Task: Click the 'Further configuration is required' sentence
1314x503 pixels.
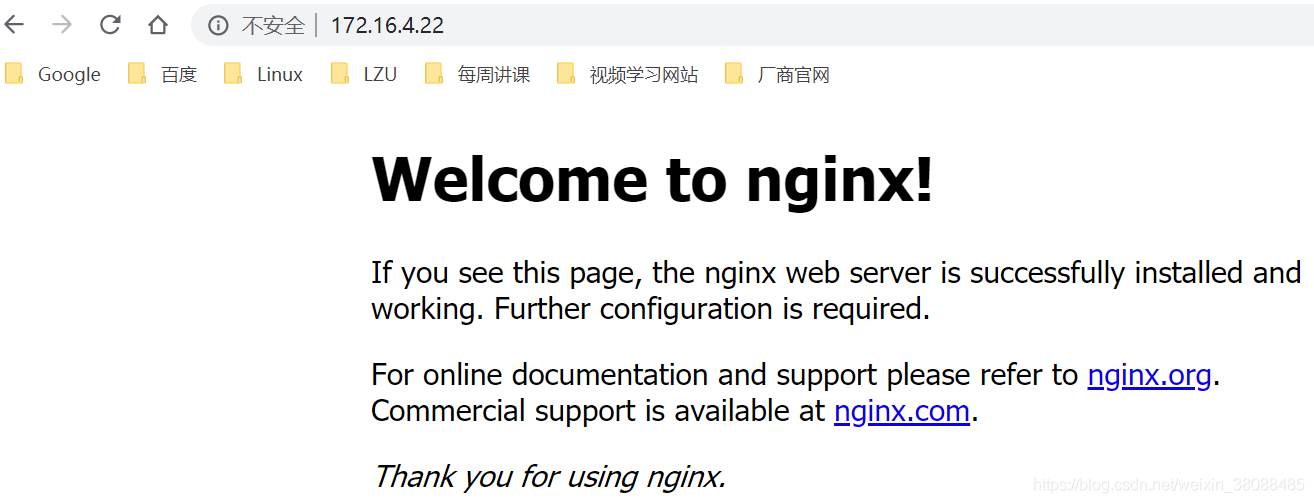Action: click(x=712, y=309)
